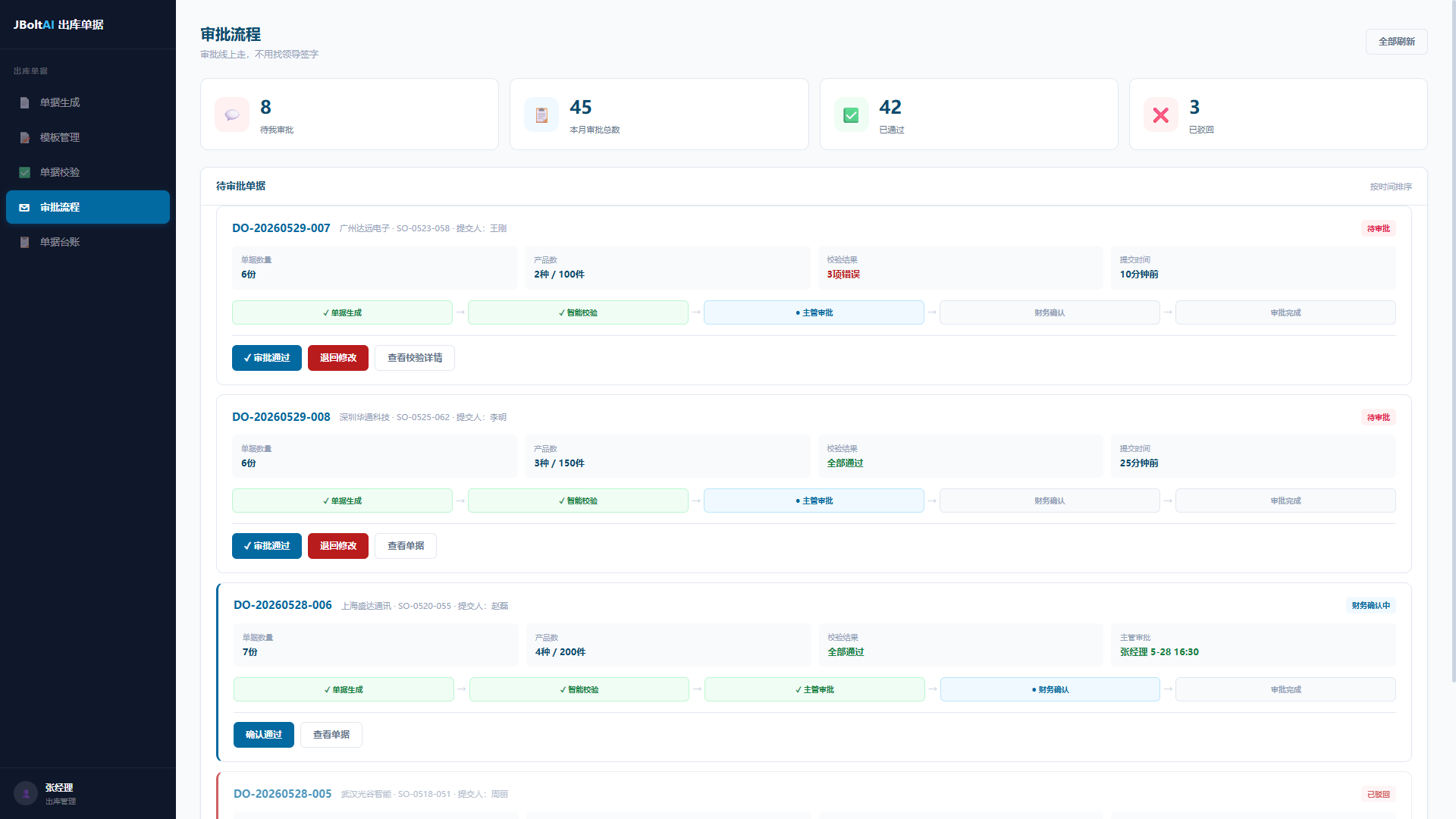
Task: Click 全部通过 result of DO-20260529-008
Action: point(845,463)
